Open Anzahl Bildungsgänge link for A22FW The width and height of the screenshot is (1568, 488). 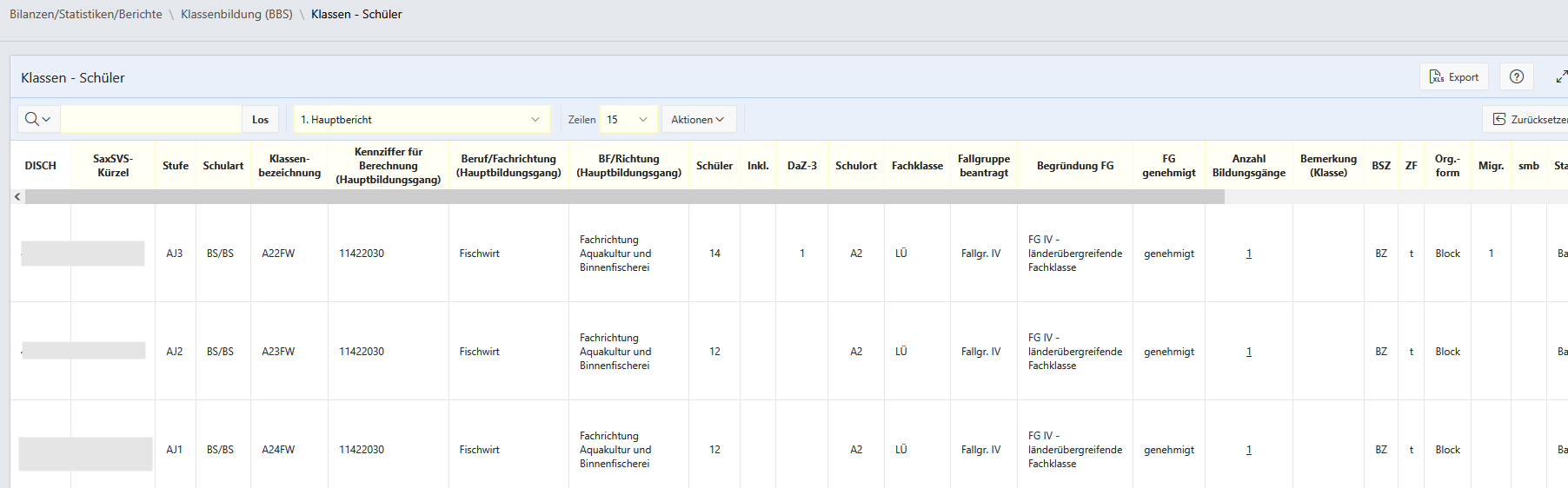tap(1249, 254)
